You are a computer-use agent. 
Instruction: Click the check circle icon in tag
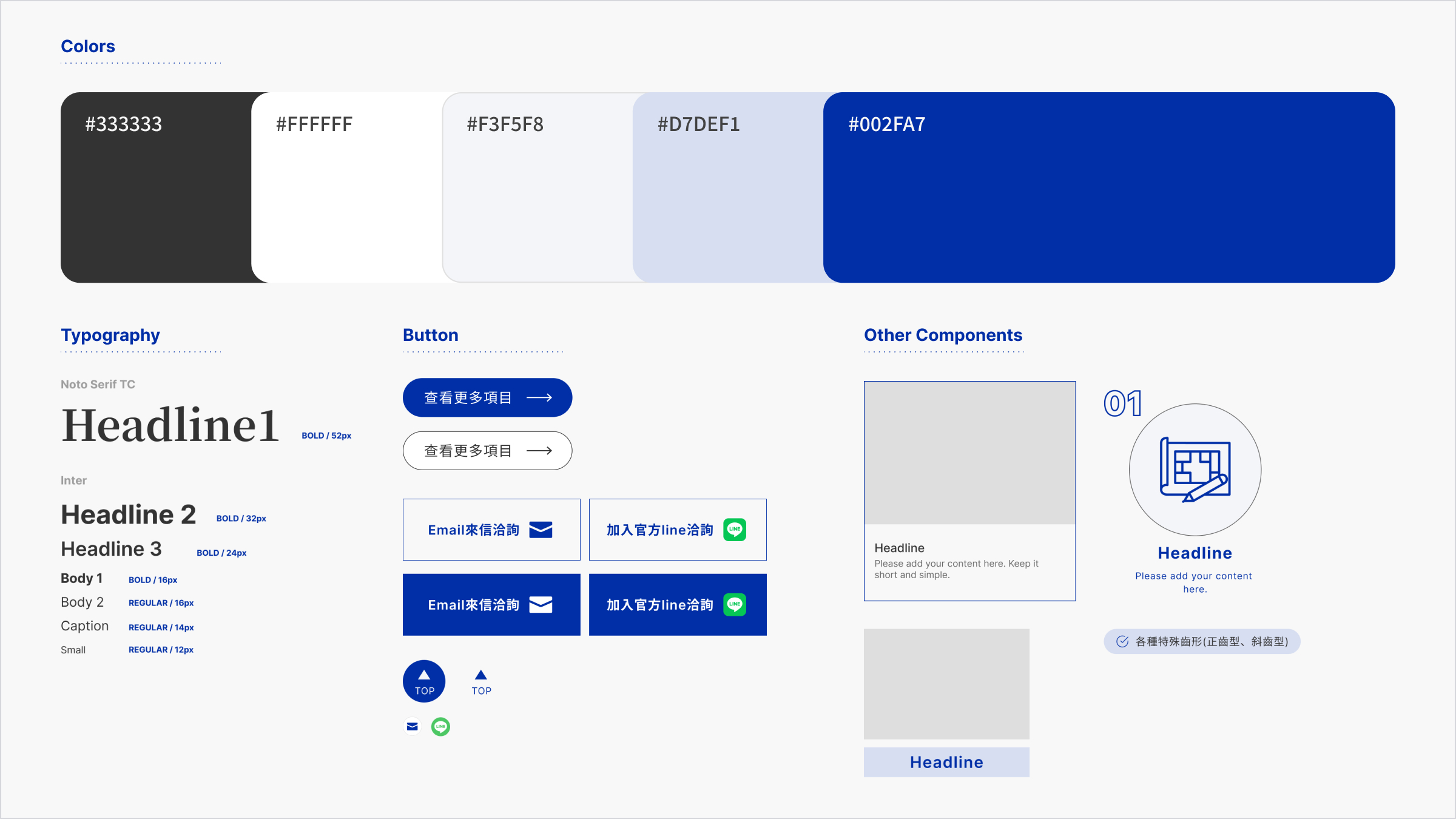tap(1122, 641)
